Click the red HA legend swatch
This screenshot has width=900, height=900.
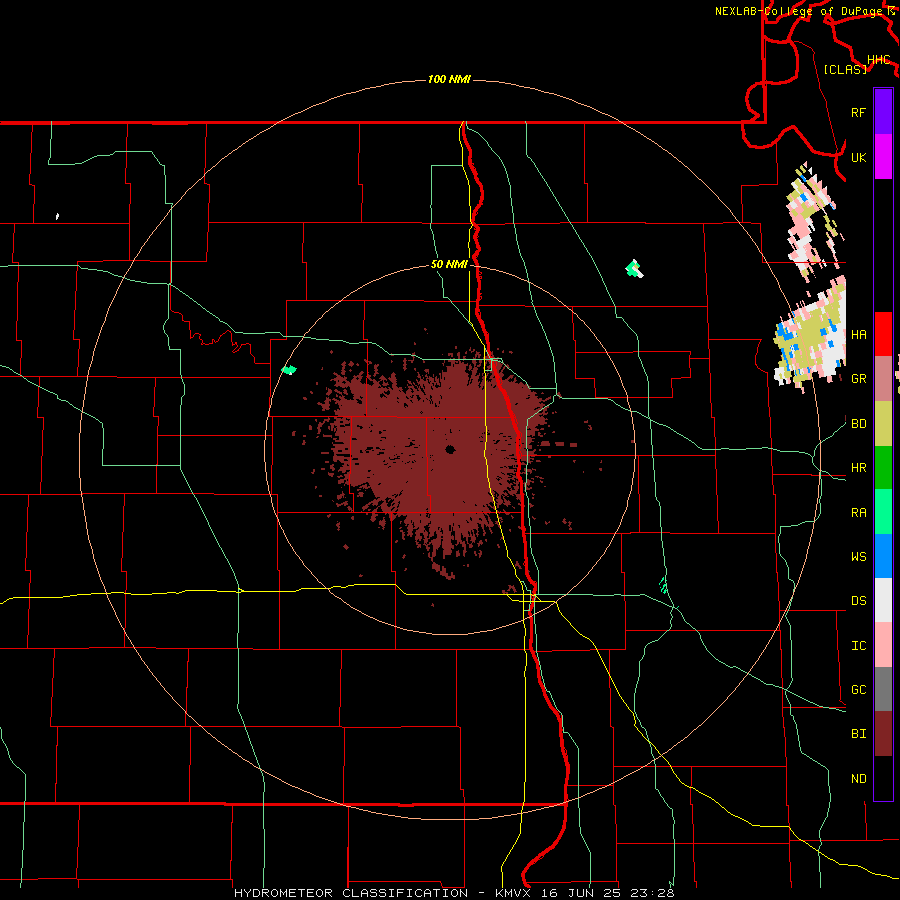(x=883, y=334)
